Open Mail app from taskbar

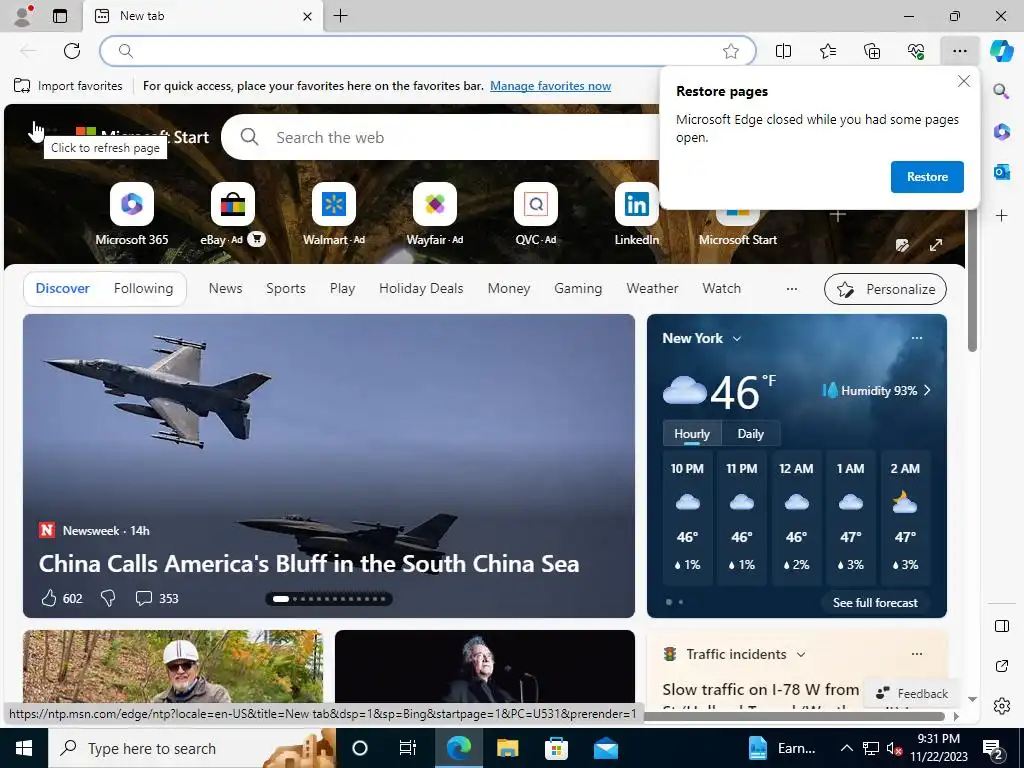pos(605,748)
